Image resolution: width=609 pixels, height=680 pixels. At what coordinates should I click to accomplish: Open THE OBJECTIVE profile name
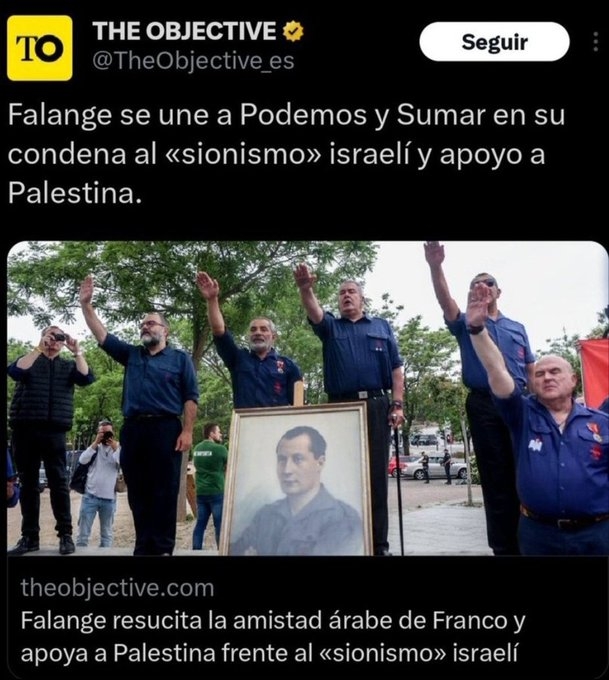point(184,31)
